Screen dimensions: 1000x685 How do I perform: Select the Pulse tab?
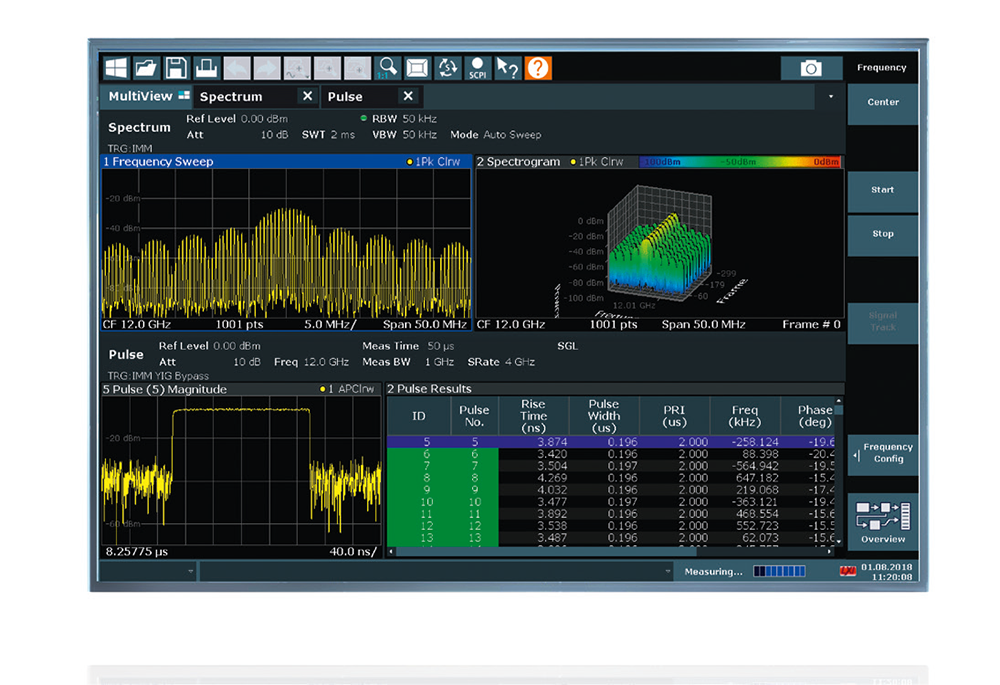pos(345,97)
